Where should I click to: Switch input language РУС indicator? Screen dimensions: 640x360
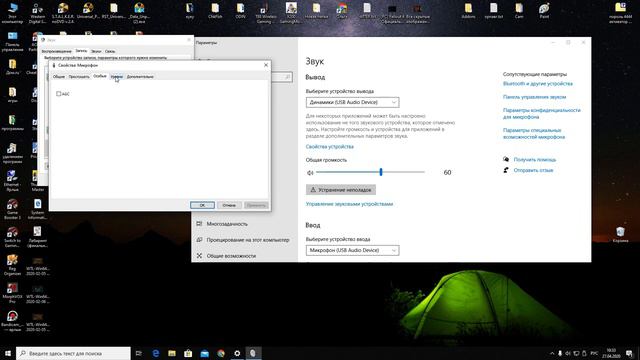pyautogui.click(x=594, y=353)
